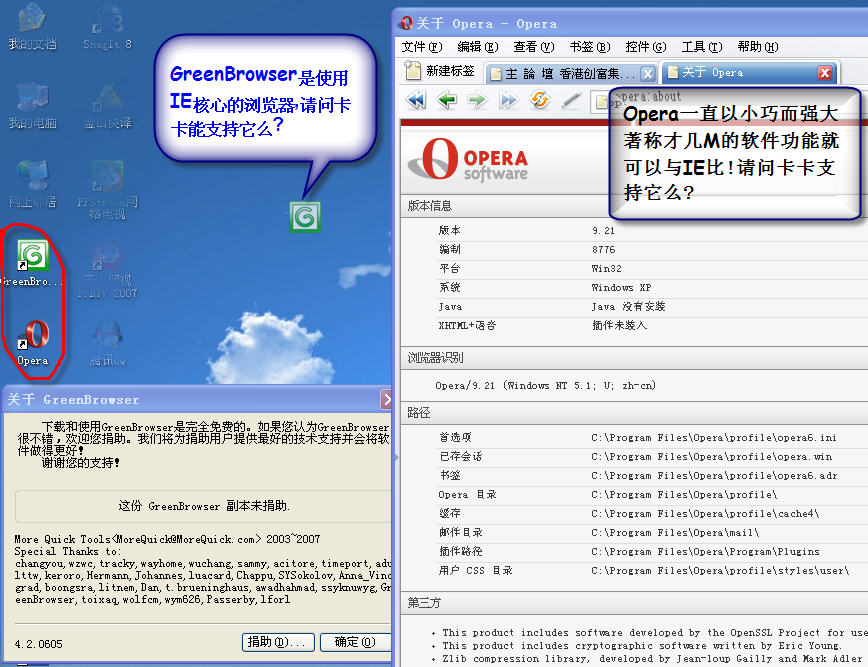Select the 金山快译 desktop icon

pyautogui.click(x=107, y=106)
